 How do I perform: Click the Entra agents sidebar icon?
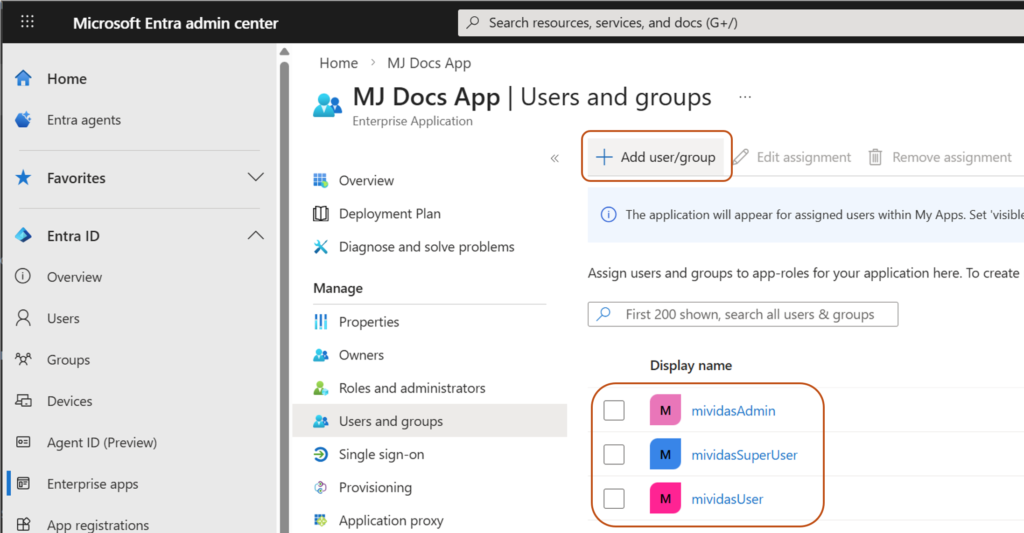[x=24, y=120]
